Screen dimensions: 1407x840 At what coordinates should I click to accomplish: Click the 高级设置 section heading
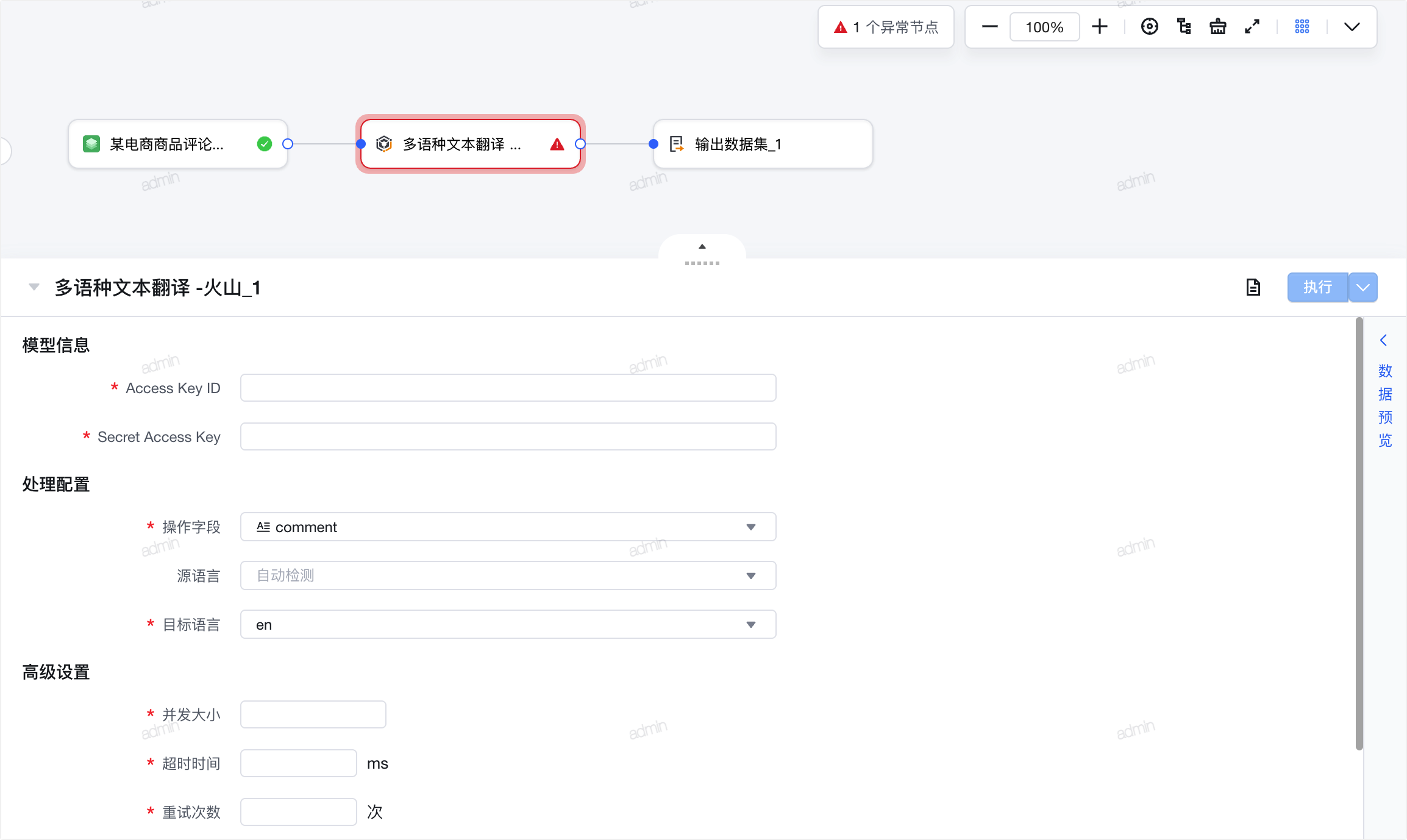click(56, 672)
